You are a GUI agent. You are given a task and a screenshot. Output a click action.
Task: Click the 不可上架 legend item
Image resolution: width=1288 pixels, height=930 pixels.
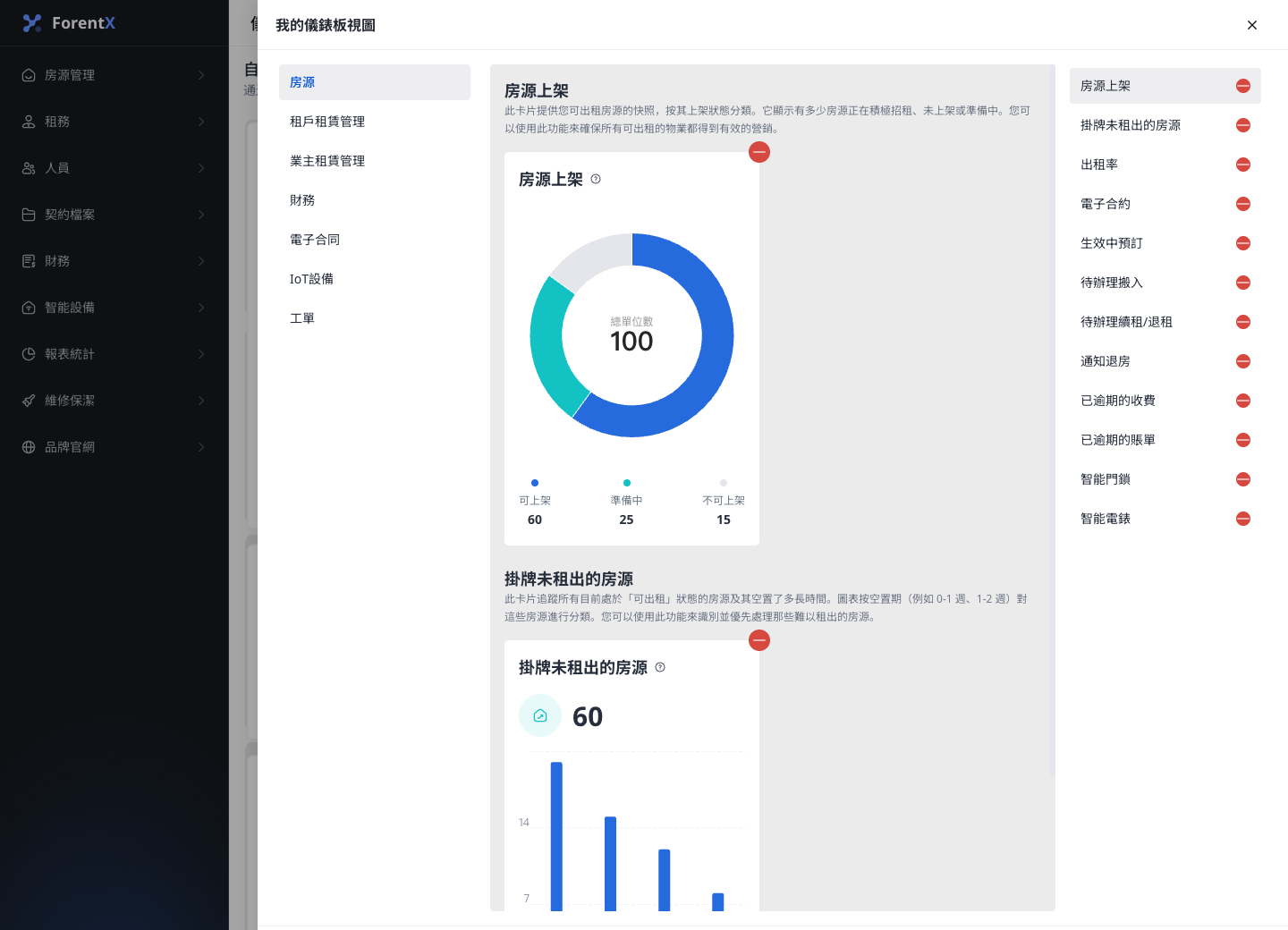[724, 503]
